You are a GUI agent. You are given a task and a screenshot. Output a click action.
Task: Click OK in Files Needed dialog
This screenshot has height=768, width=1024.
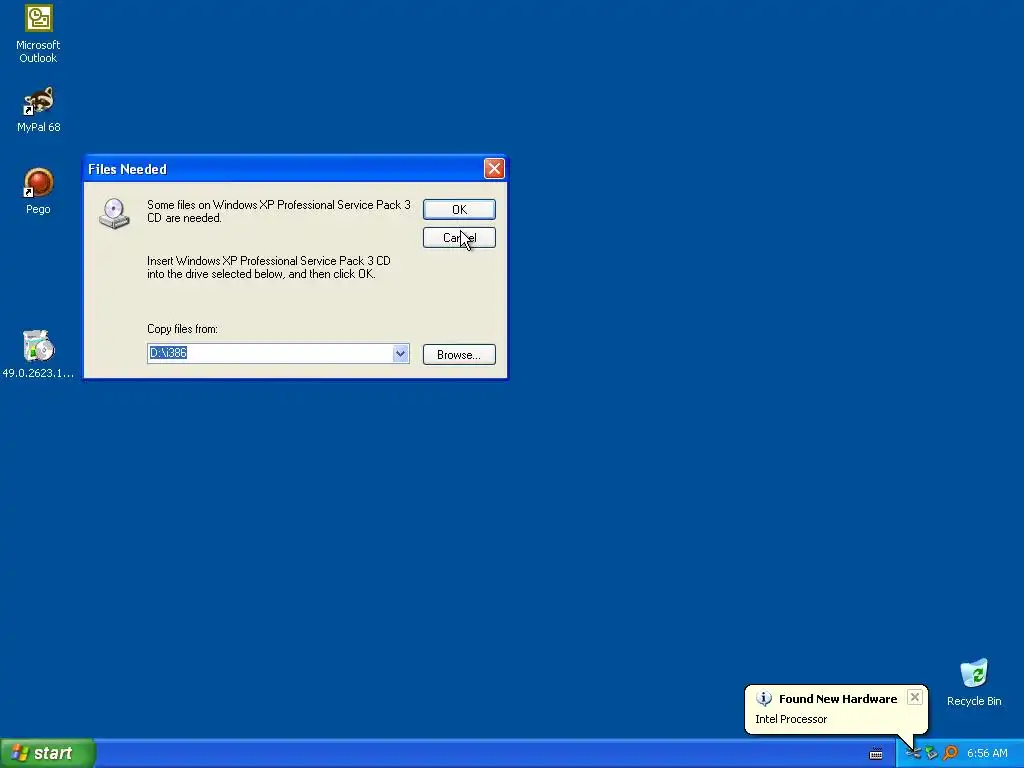coord(459,210)
